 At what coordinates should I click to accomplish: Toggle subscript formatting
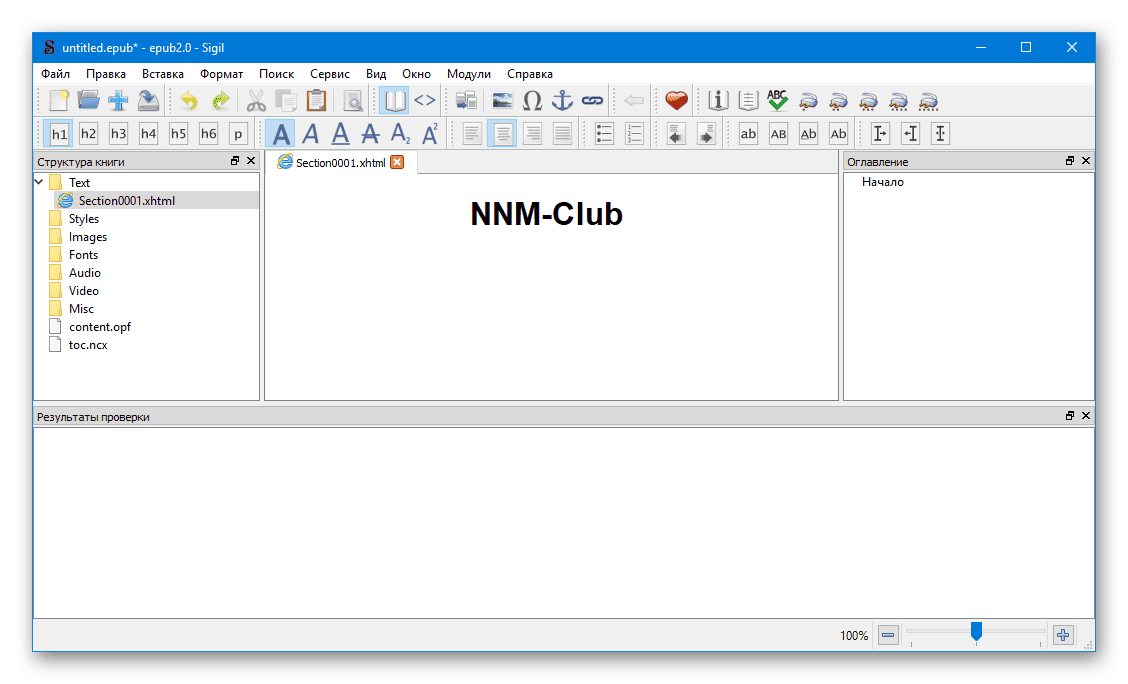[x=400, y=134]
